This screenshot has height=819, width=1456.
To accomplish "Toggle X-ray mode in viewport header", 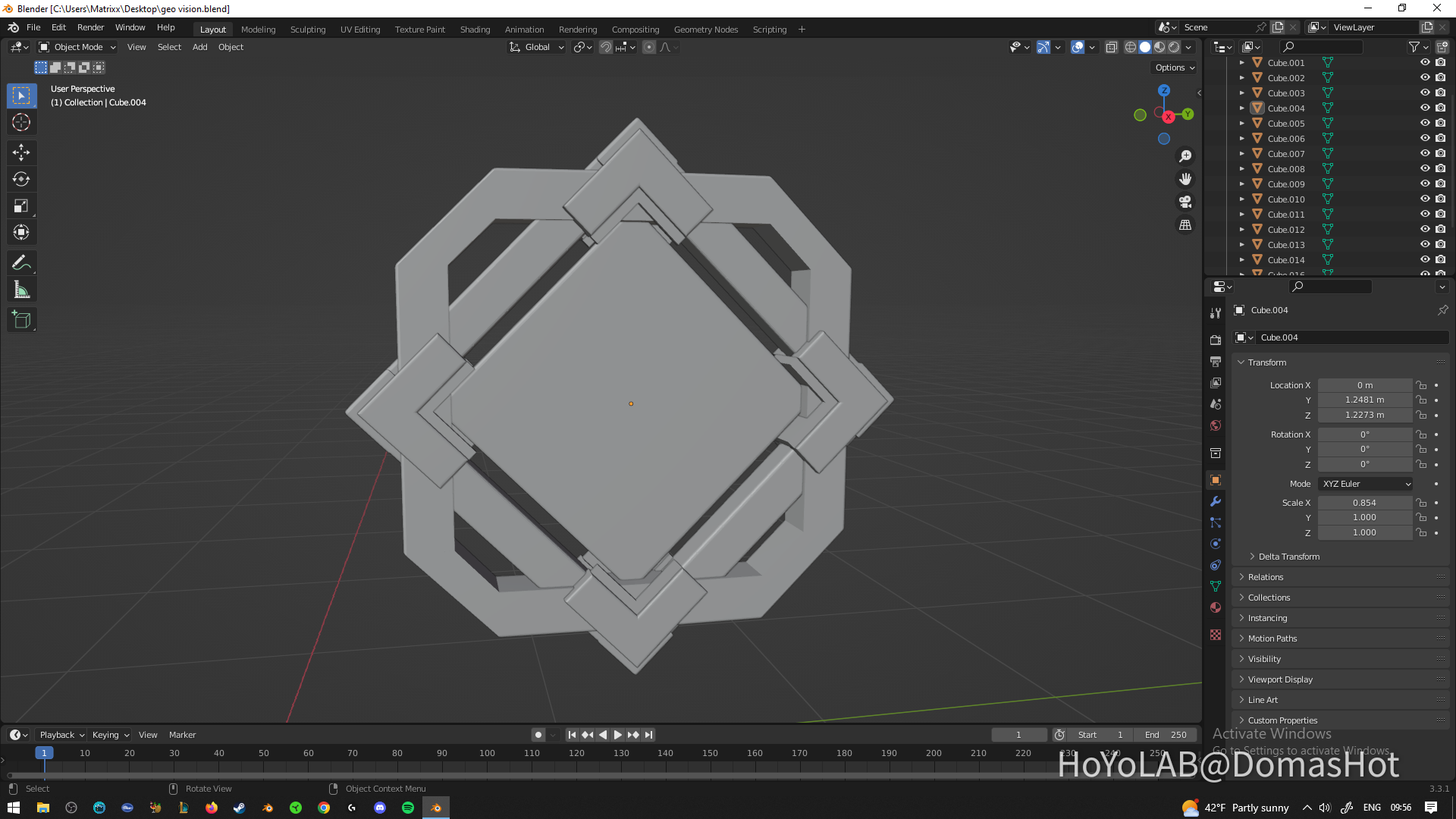I will pos(1112,46).
